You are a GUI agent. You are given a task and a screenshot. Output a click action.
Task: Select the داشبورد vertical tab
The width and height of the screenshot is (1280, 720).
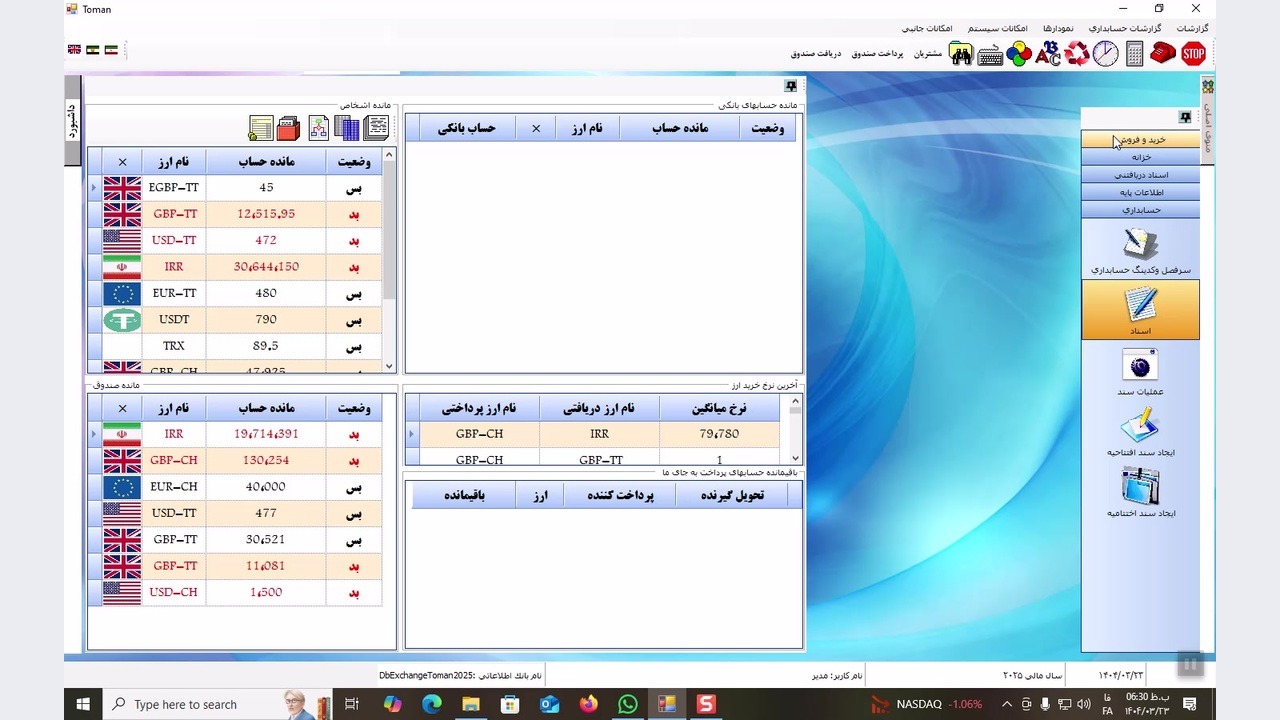(x=73, y=120)
